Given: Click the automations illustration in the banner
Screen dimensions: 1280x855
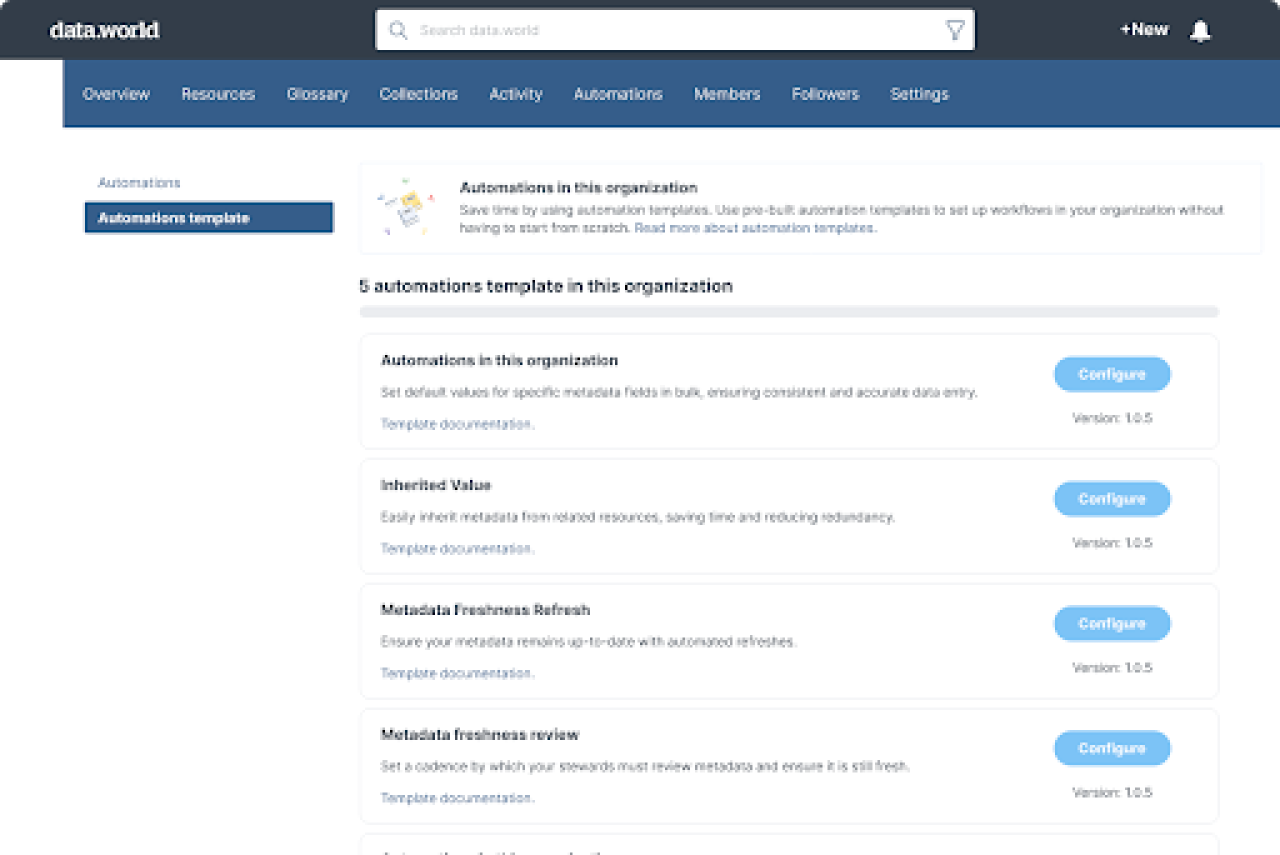Looking at the screenshot, I should tap(405, 207).
